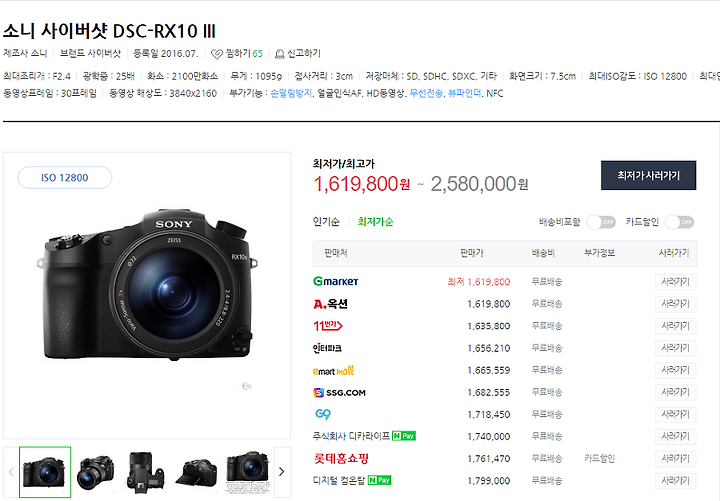
Task: Click the magnifier icon on product image
Action: point(247,386)
